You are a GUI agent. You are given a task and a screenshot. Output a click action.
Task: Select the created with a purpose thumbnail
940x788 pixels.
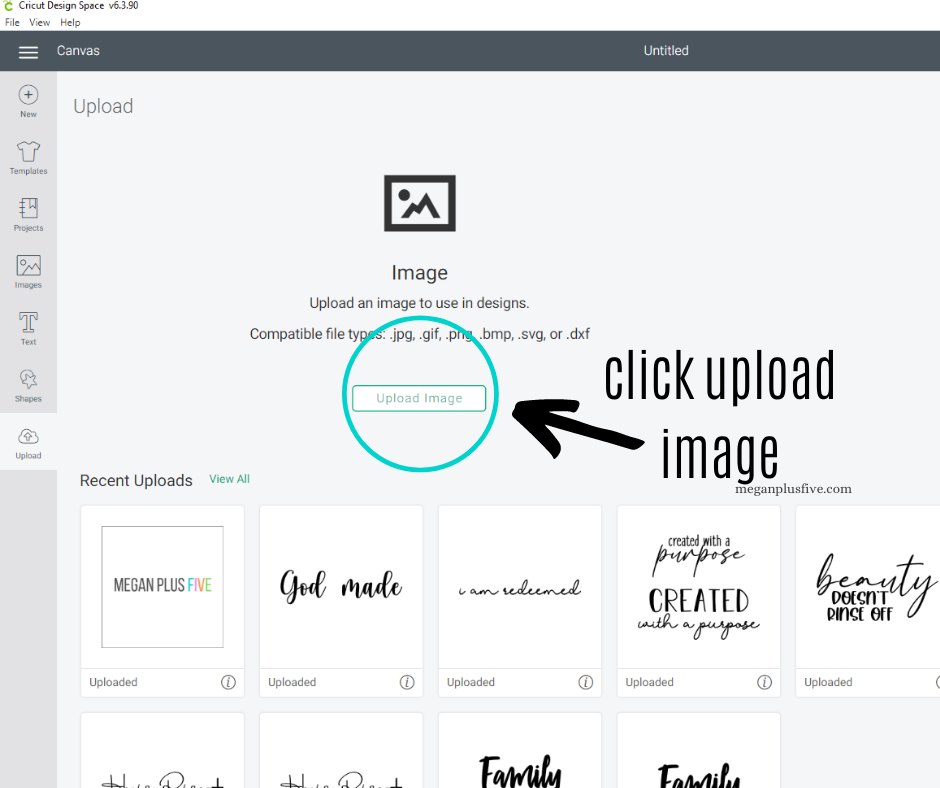click(x=698, y=587)
